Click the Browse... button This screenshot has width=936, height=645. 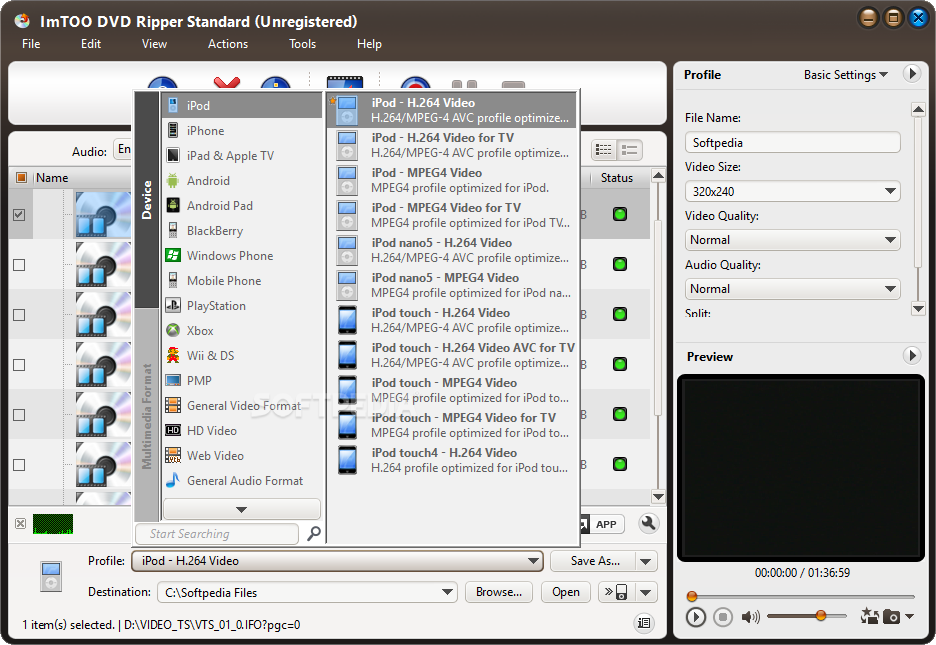[498, 592]
